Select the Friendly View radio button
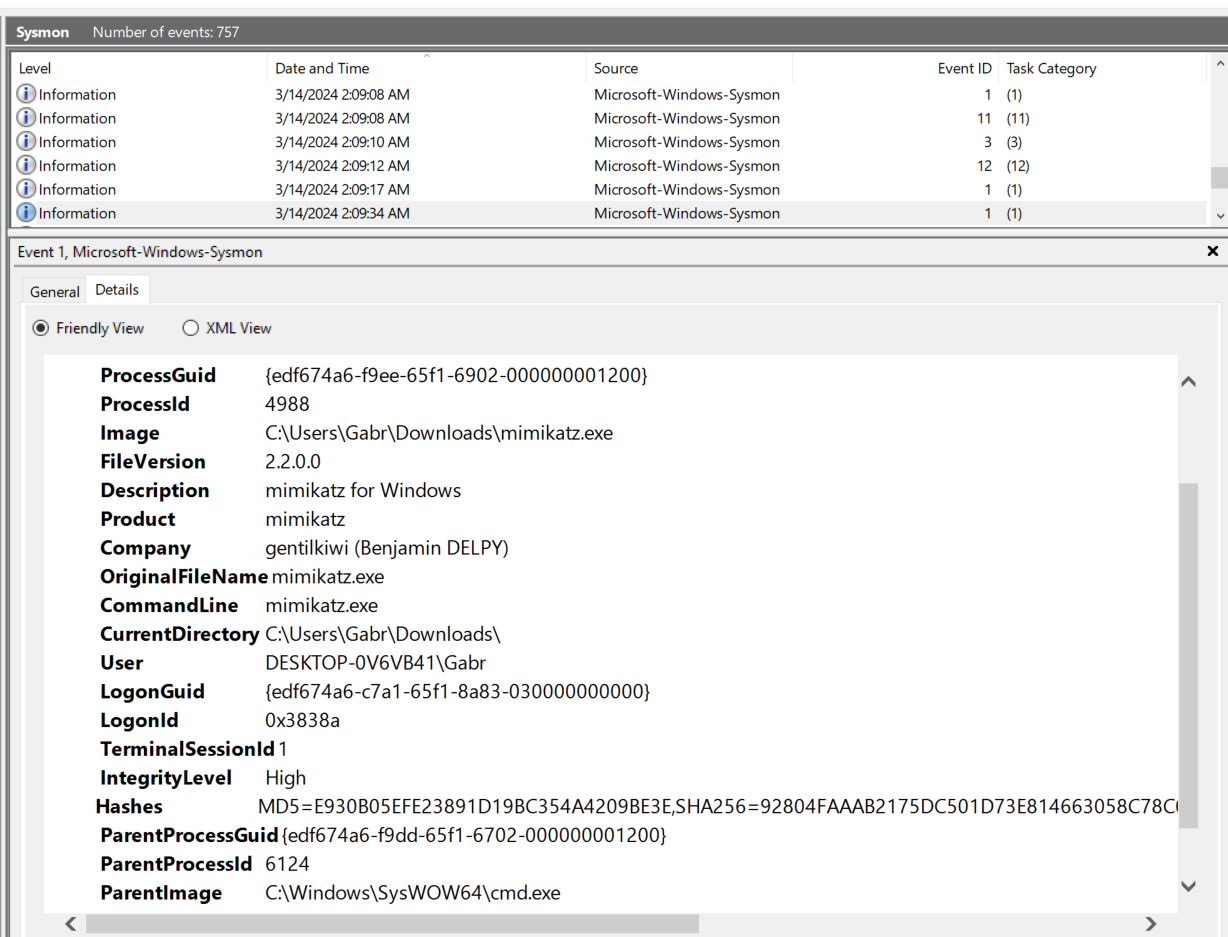Screen dimensions: 1228x937 (41, 328)
